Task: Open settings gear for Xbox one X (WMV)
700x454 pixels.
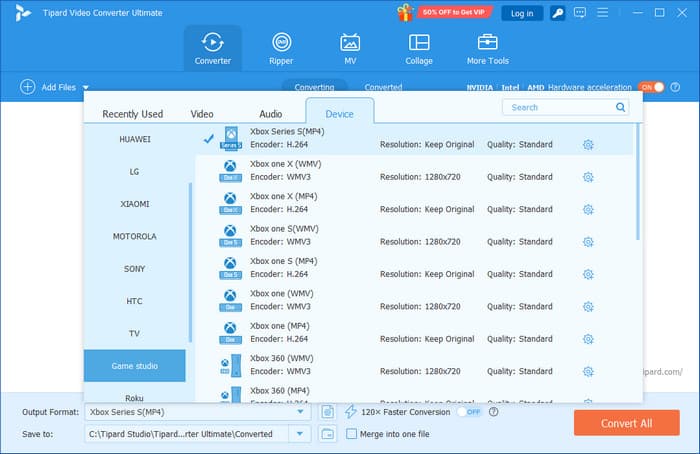Action: [588, 177]
